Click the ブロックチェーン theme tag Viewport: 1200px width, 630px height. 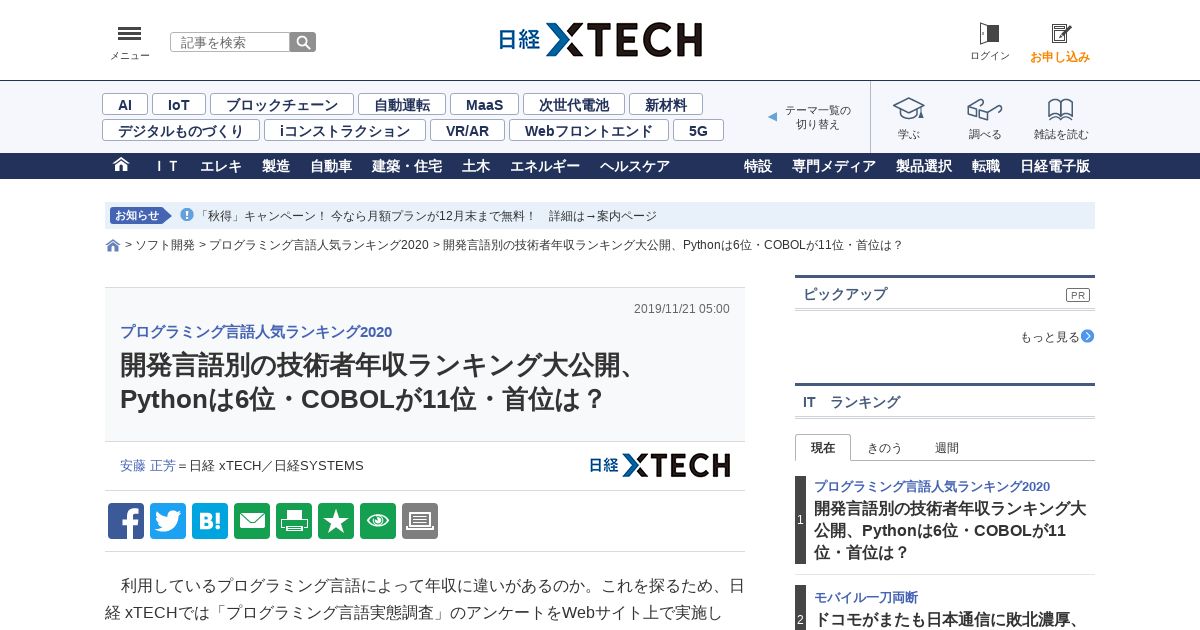pyautogui.click(x=282, y=104)
